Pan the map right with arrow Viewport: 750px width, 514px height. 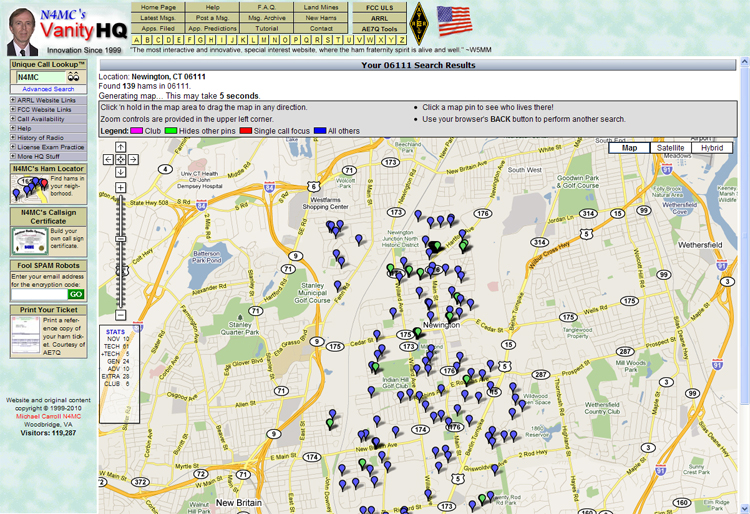point(133,159)
